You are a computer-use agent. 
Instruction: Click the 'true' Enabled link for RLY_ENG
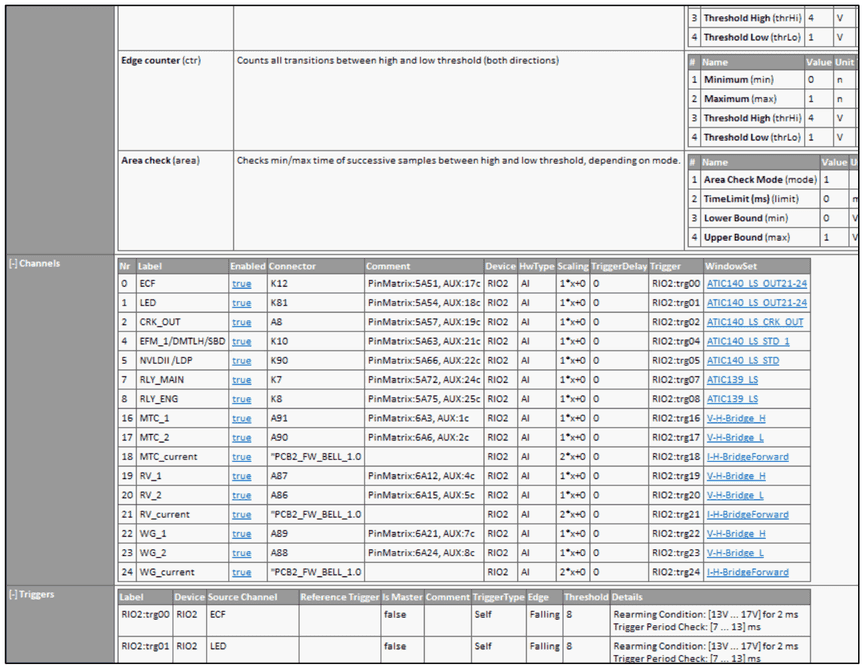point(241,400)
